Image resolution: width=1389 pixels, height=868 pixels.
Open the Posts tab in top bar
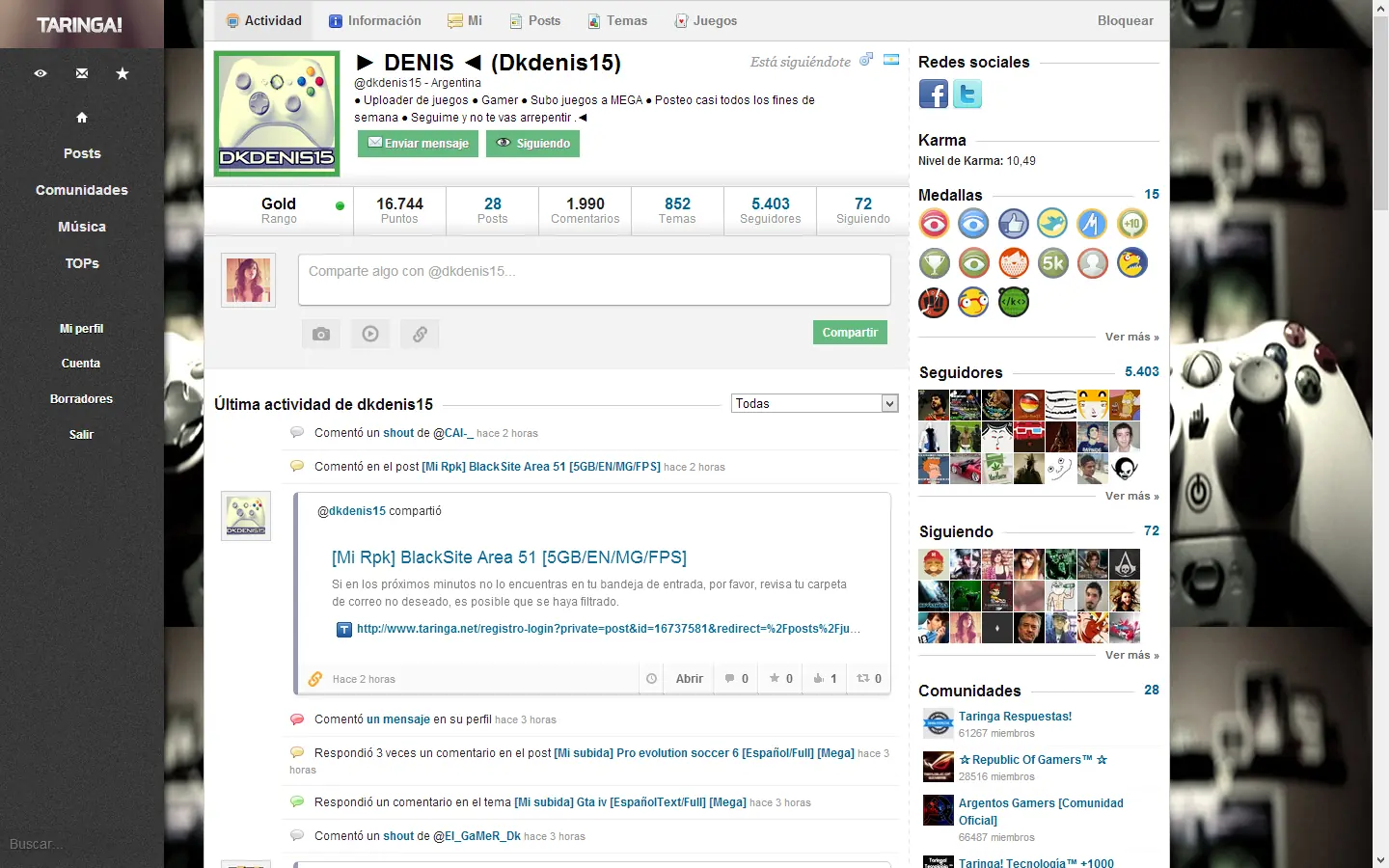click(535, 20)
